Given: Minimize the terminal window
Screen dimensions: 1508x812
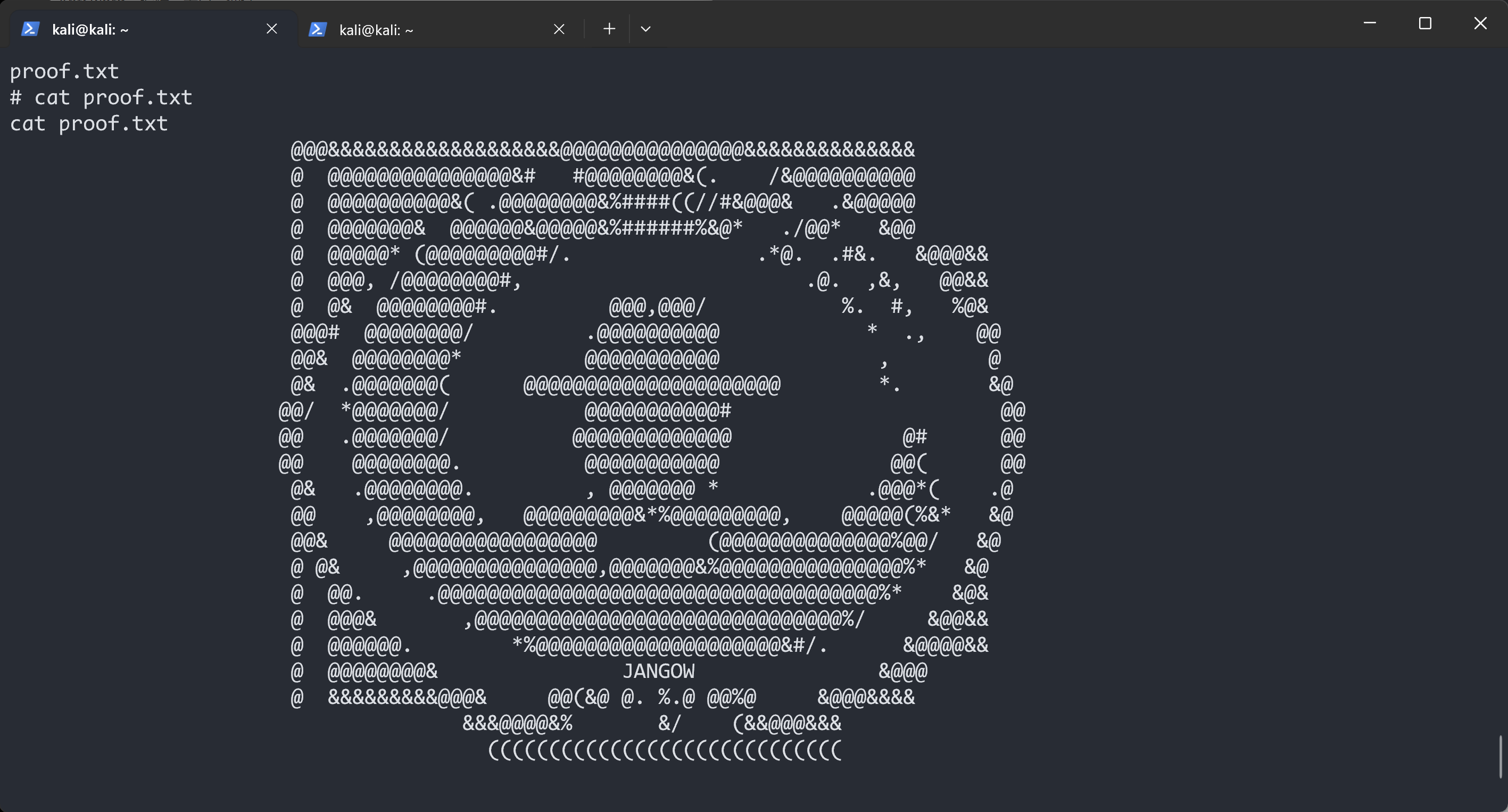Looking at the screenshot, I should 1370,23.
